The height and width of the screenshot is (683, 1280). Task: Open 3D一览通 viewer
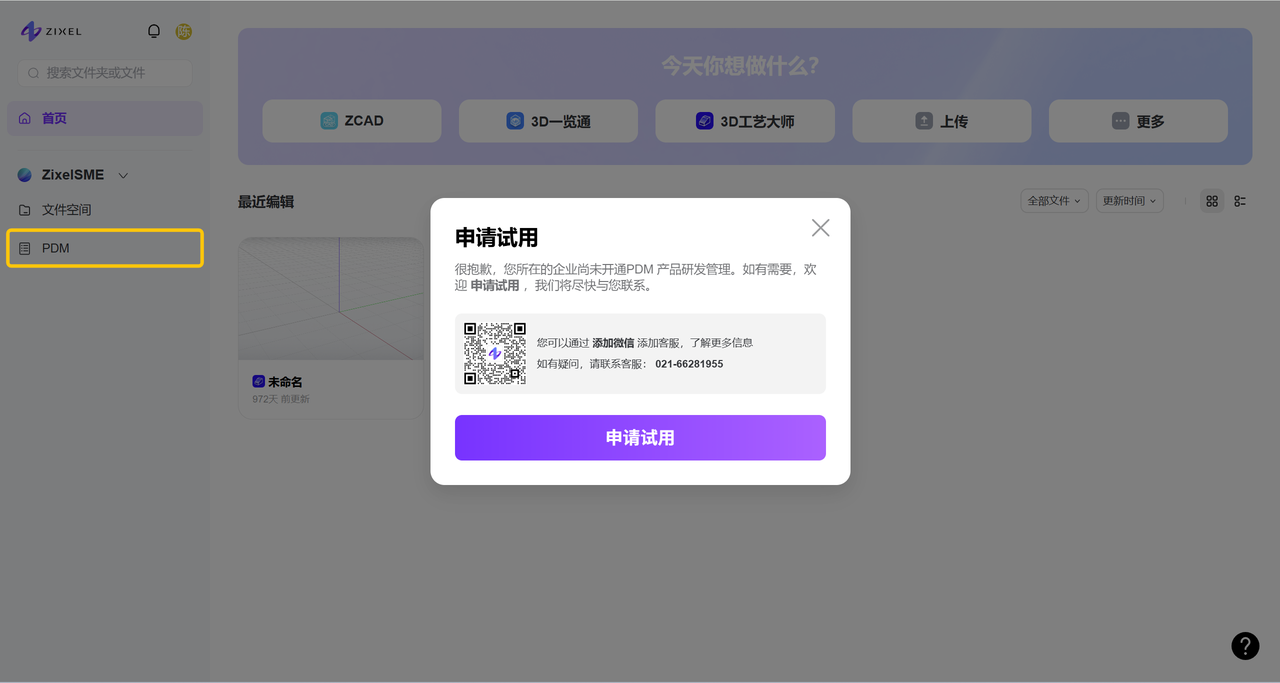pyautogui.click(x=548, y=121)
